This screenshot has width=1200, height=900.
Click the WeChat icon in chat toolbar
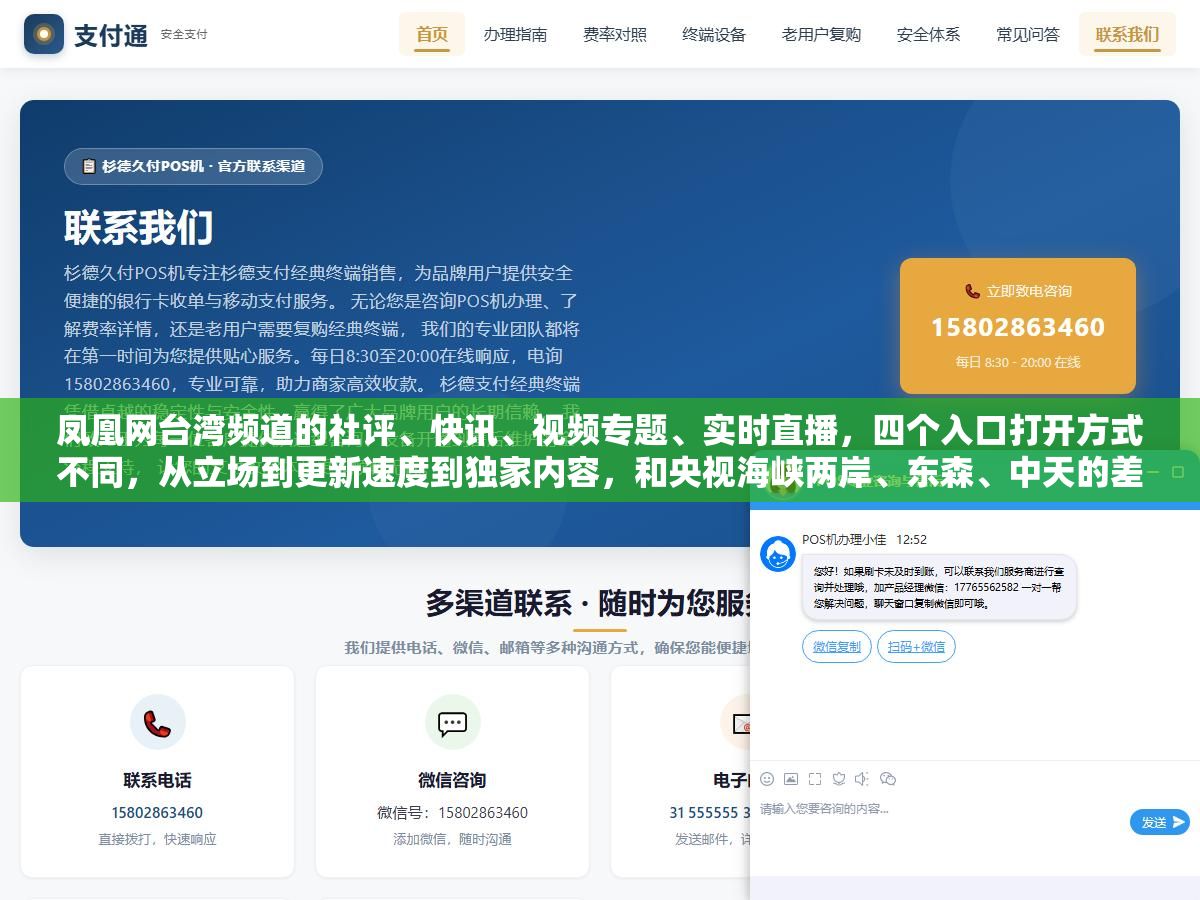pos(888,779)
